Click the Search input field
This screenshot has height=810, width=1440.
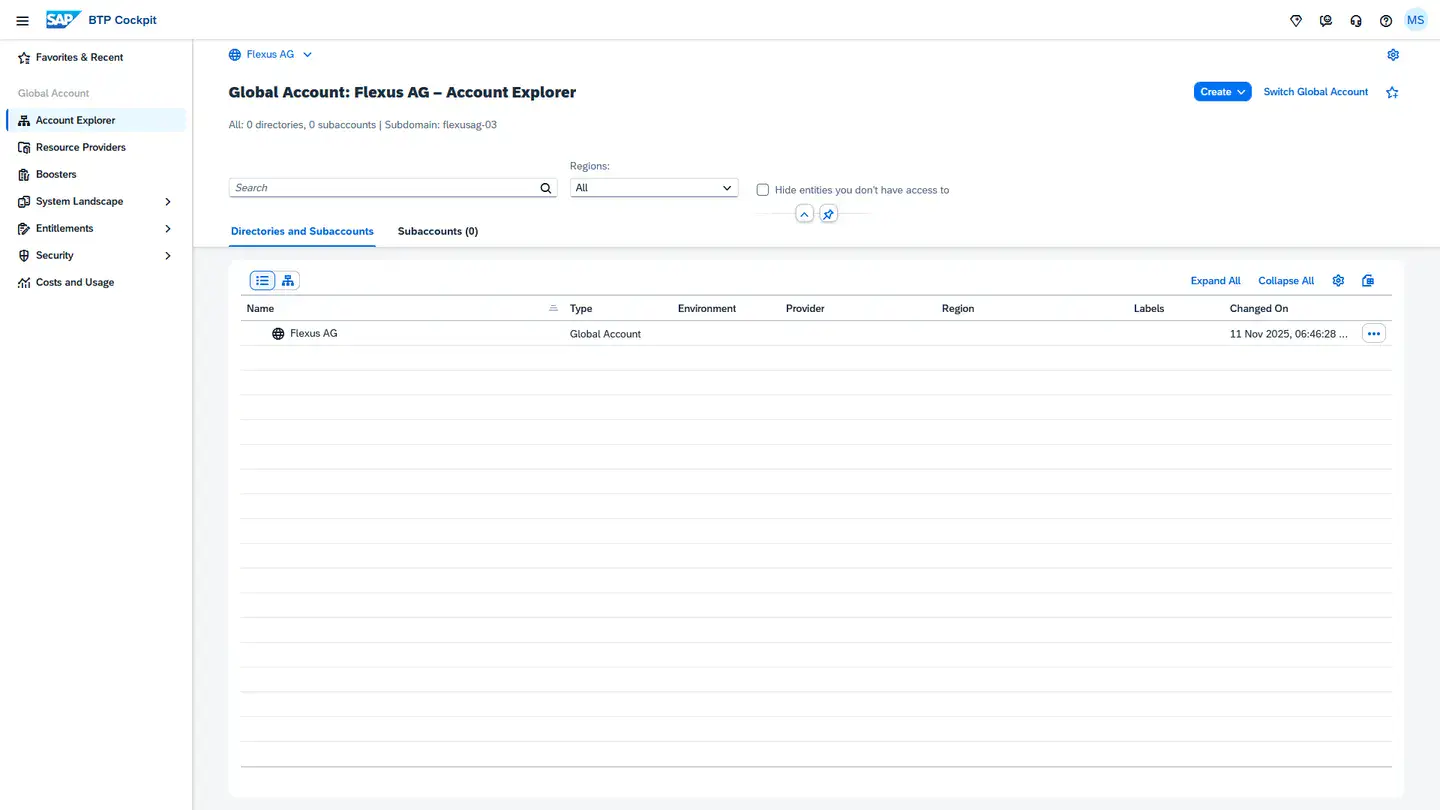pos(384,188)
